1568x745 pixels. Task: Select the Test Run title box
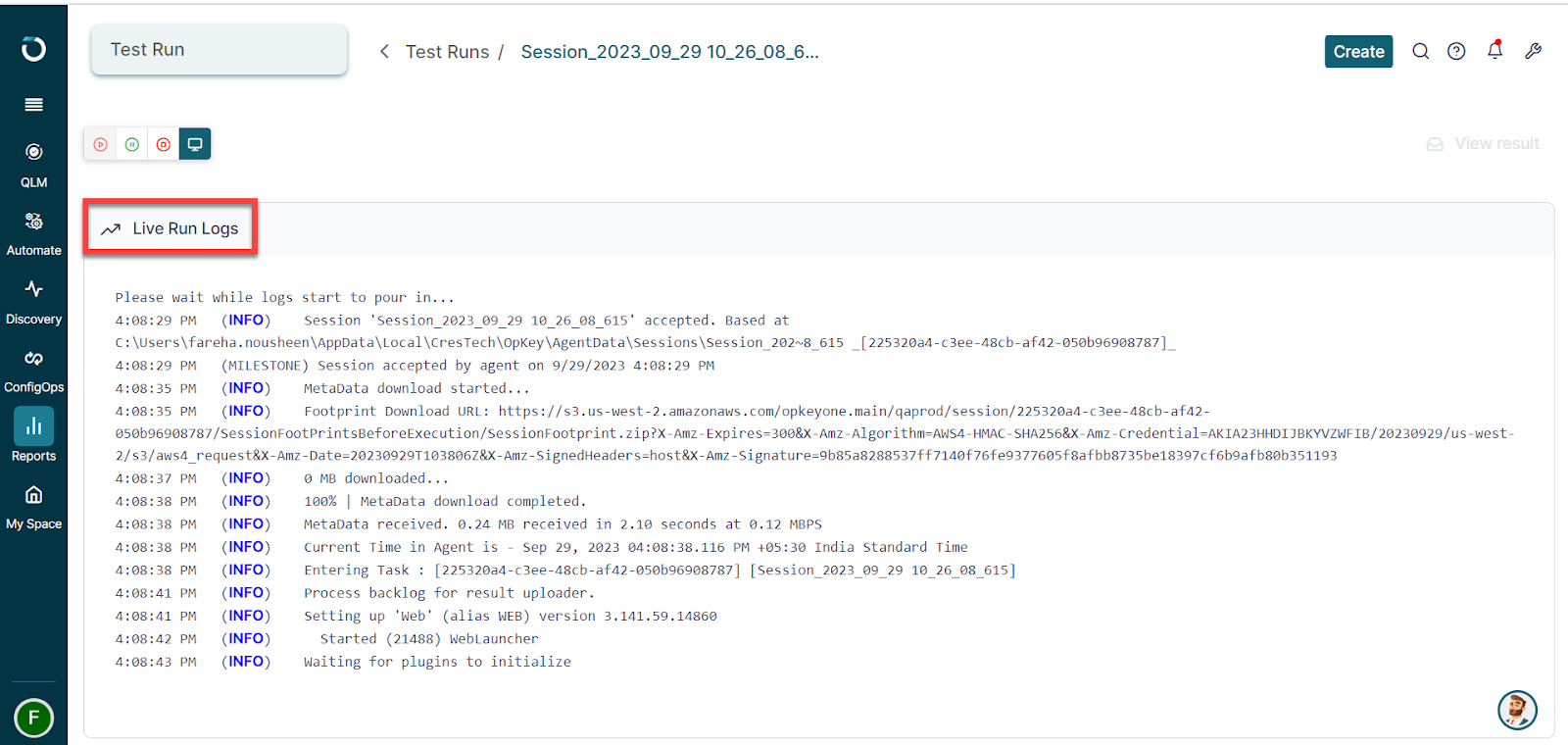(x=220, y=50)
